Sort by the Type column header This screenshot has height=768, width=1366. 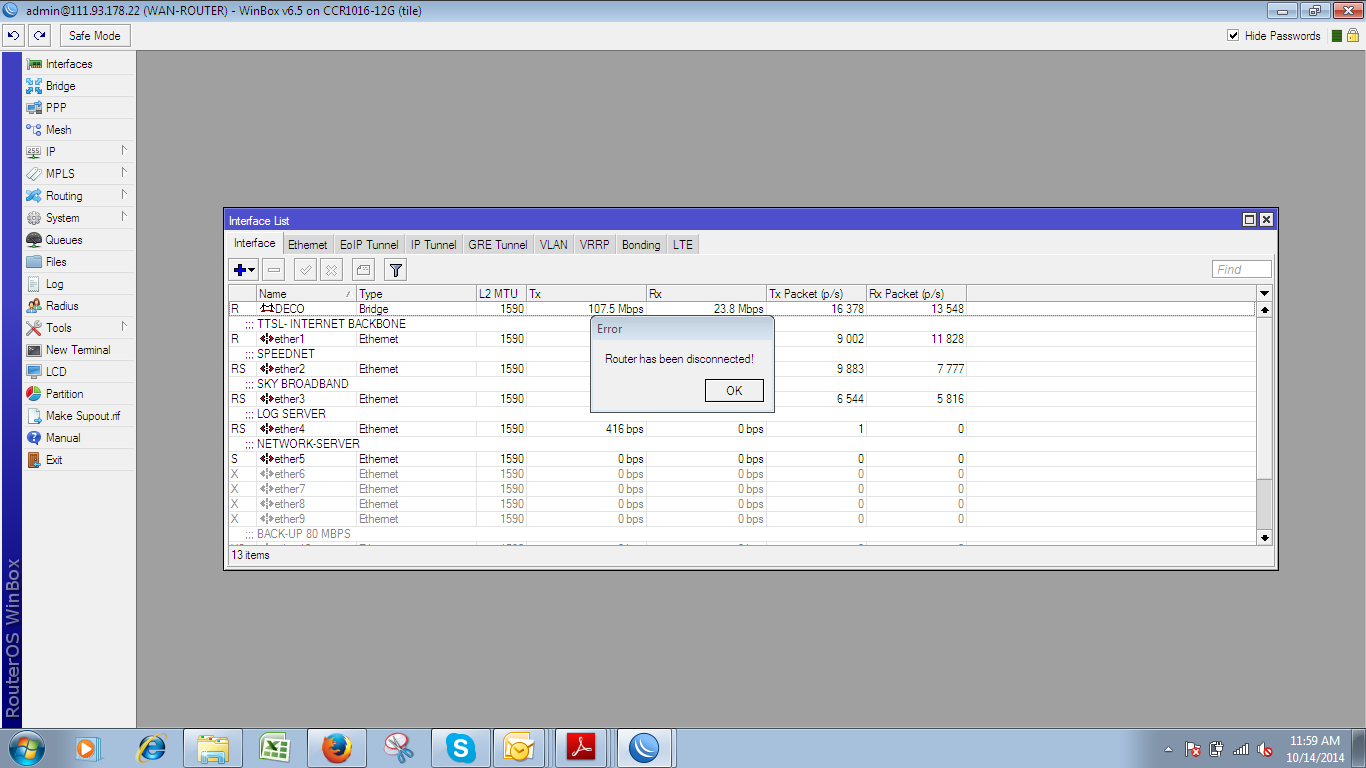coord(416,294)
